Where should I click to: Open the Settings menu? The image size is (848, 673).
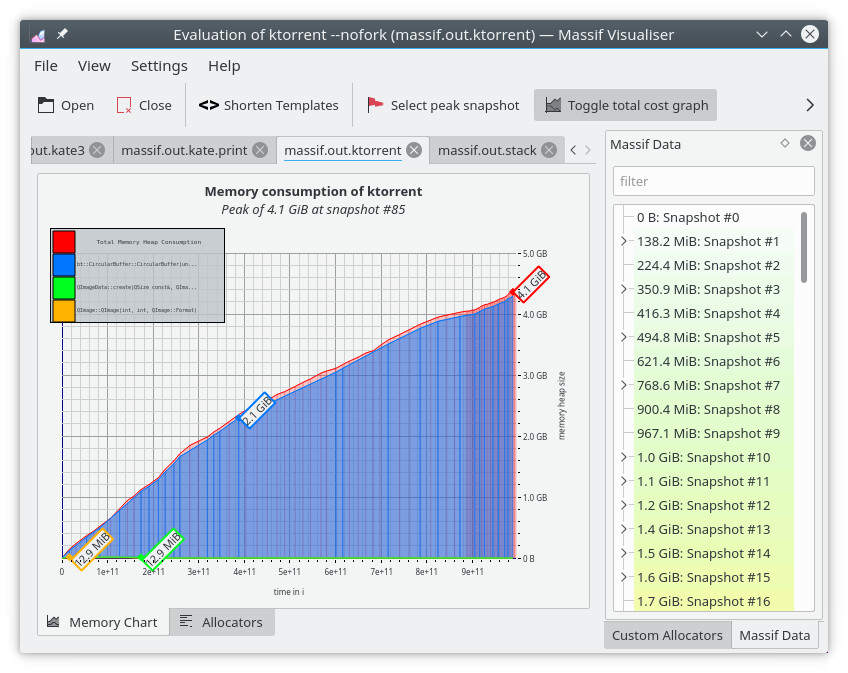pyautogui.click(x=159, y=66)
